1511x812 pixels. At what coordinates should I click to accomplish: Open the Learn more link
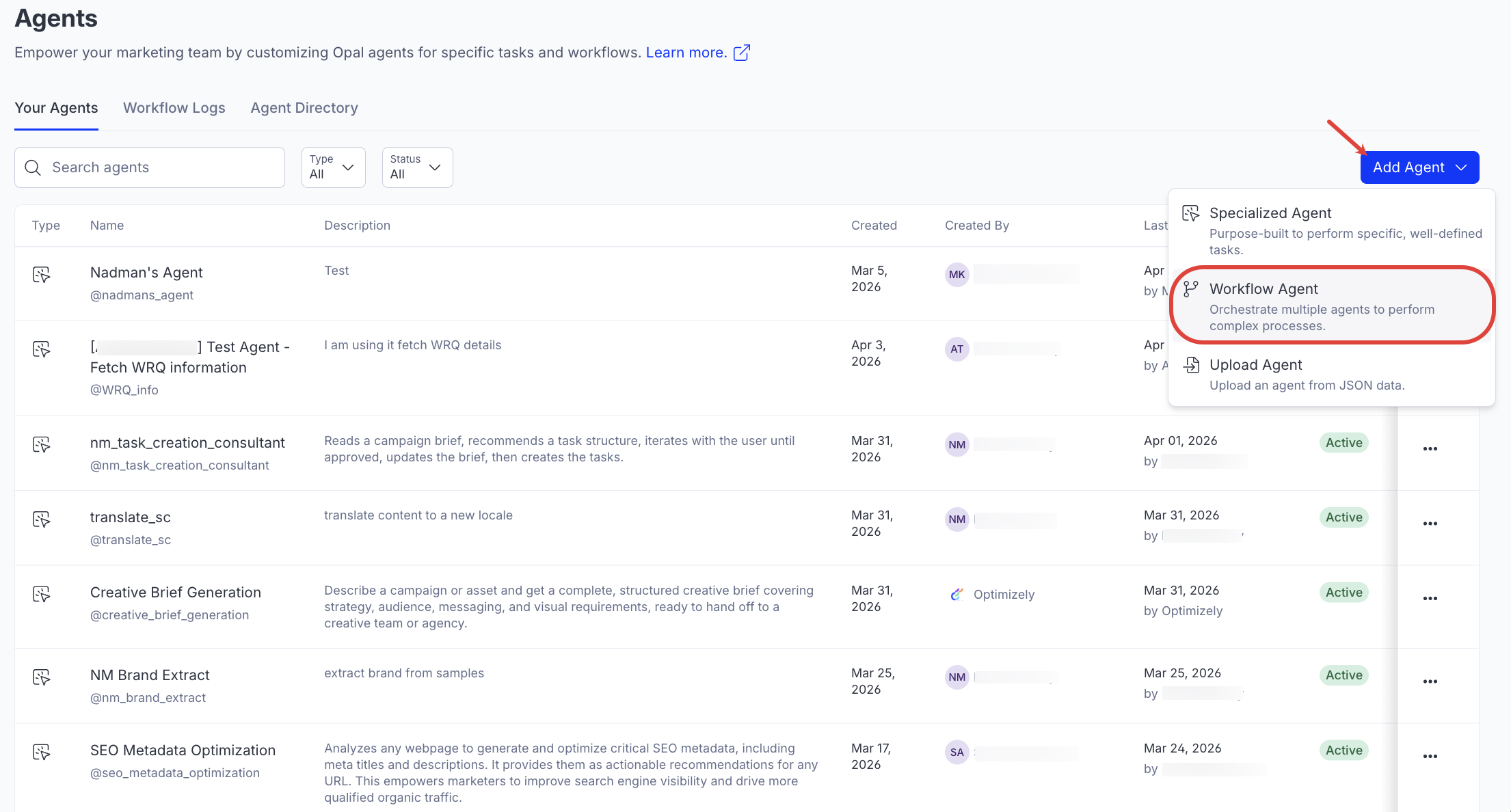pyautogui.click(x=686, y=52)
